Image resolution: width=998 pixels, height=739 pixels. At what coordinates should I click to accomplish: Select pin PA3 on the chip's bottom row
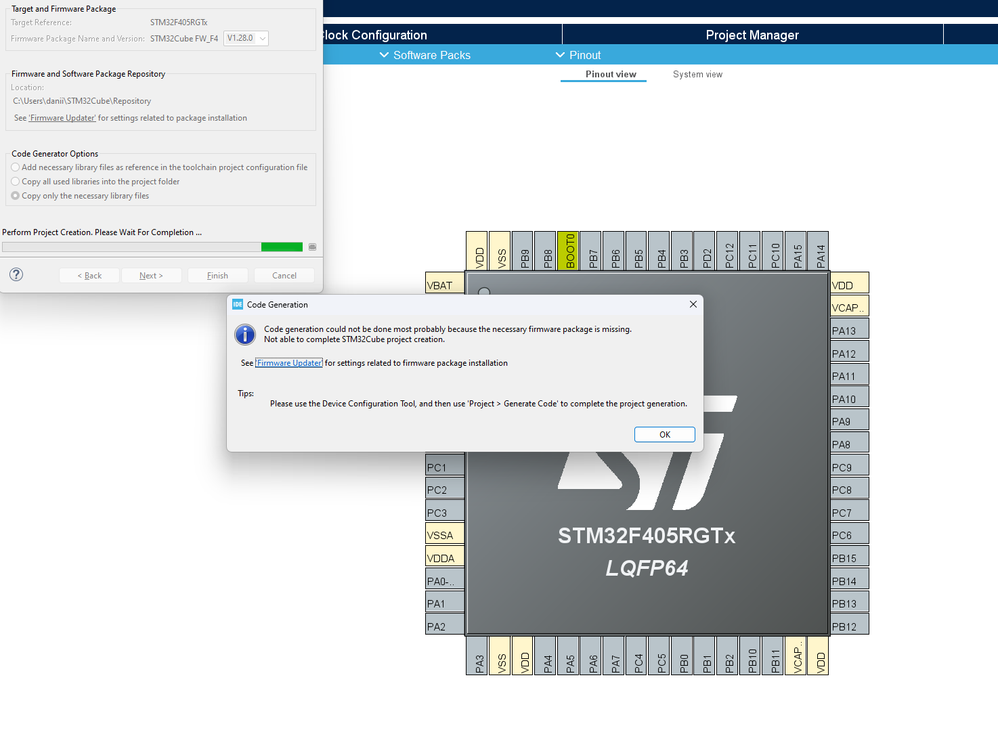click(479, 656)
